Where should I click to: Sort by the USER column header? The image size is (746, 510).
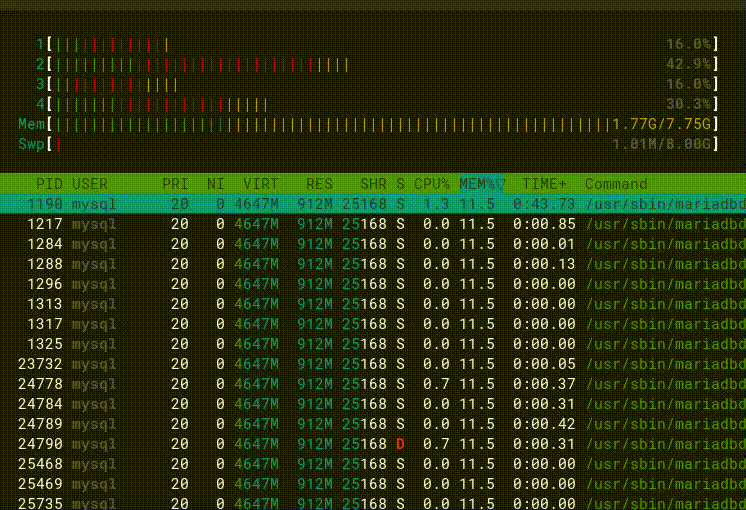[x=90, y=184]
